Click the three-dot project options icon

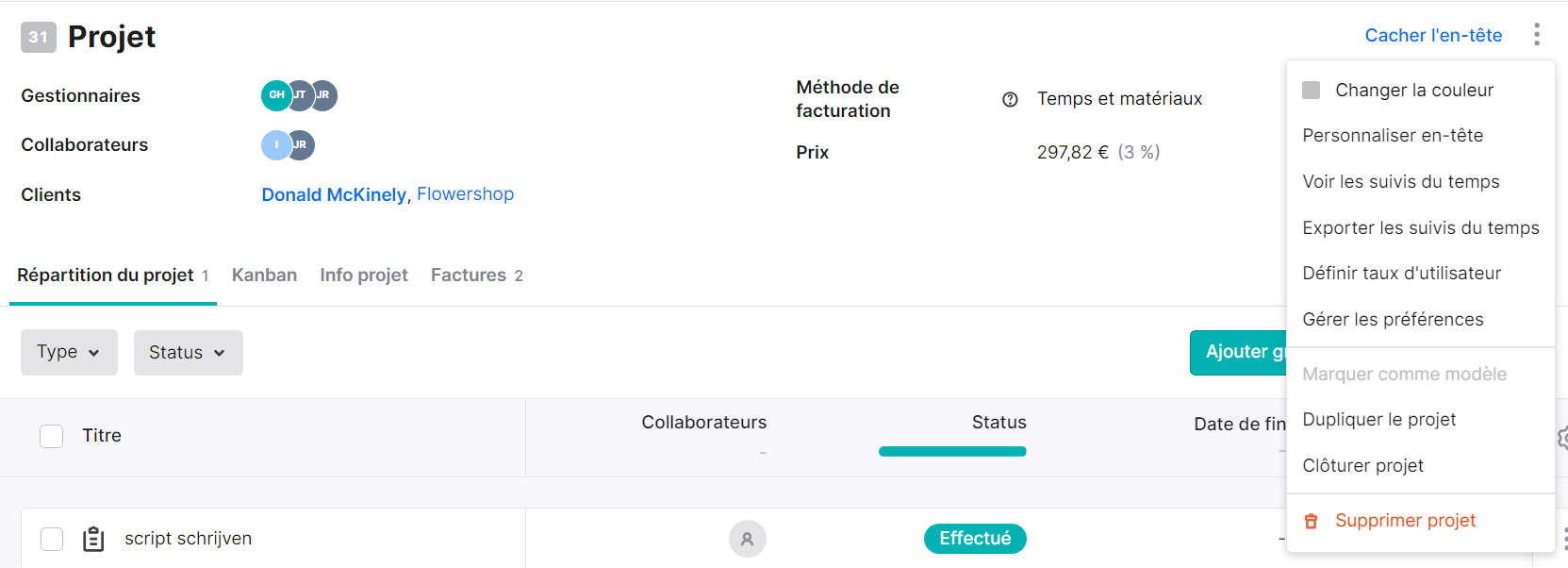click(x=1536, y=35)
